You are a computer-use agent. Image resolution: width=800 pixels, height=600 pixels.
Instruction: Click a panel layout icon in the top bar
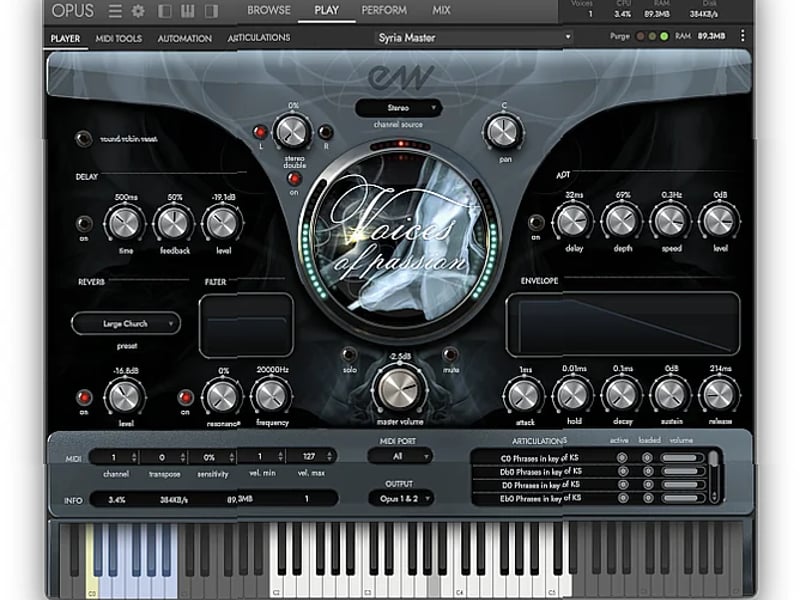pos(166,10)
